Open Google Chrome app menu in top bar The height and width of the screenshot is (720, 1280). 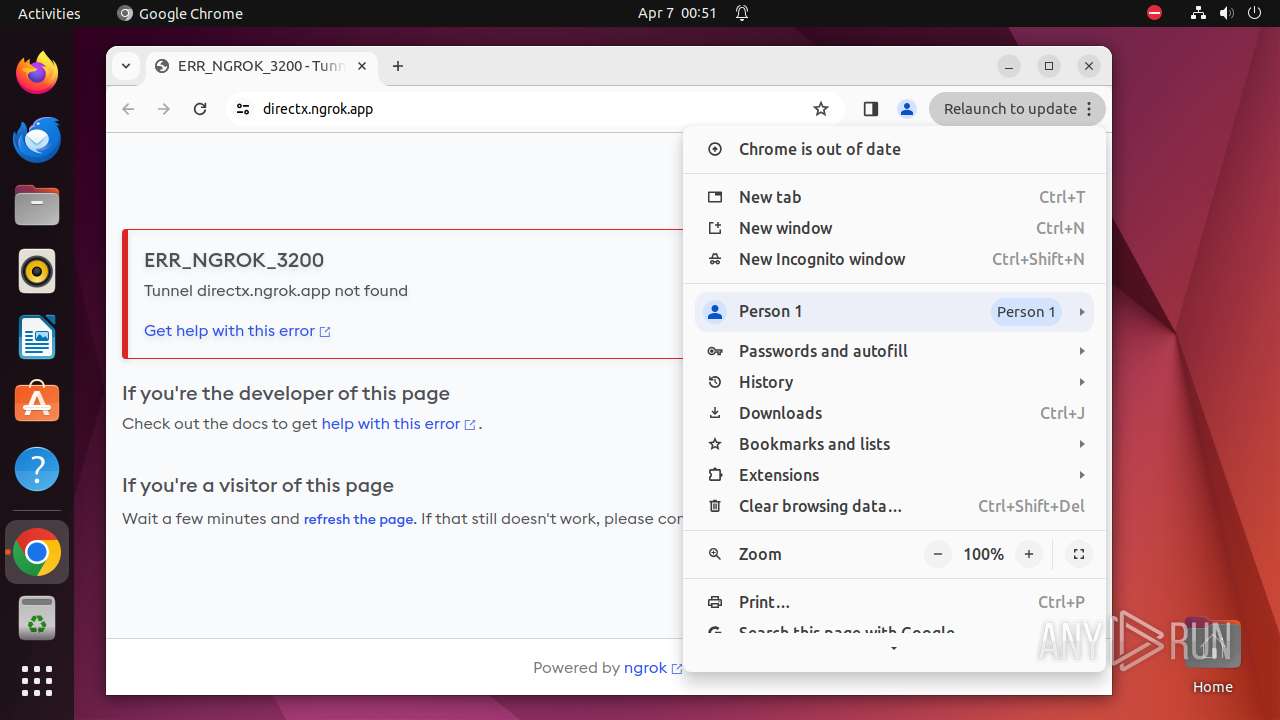[x=180, y=13]
